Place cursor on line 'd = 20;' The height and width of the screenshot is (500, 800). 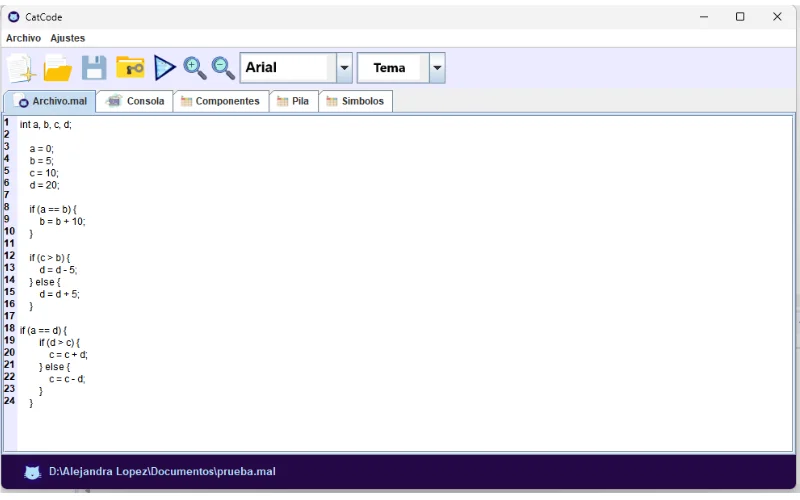[45, 185]
